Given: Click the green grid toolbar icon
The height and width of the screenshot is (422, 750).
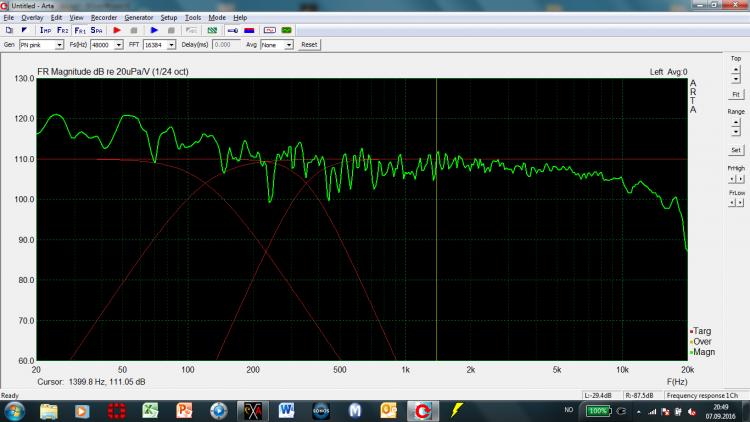Looking at the screenshot, I should [x=212, y=31].
